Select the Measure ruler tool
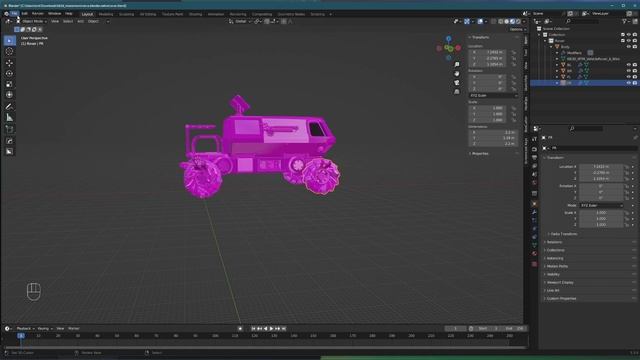Screen dimensions: 640x360 pos(9,118)
